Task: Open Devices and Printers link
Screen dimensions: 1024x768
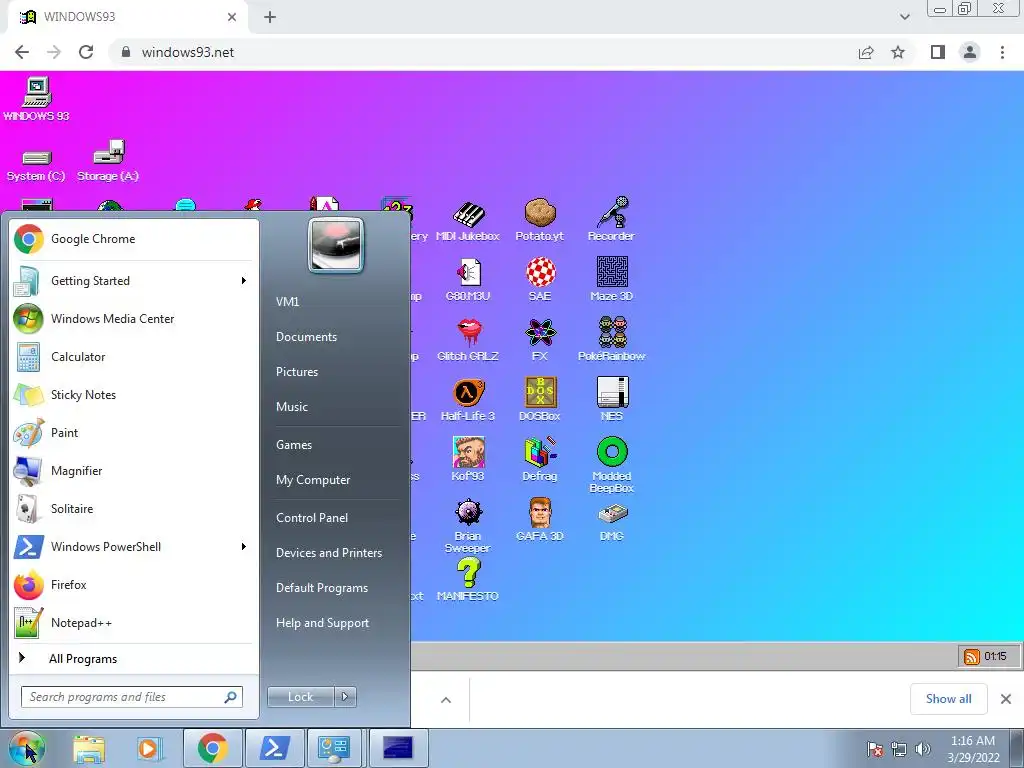Action: 329,552
